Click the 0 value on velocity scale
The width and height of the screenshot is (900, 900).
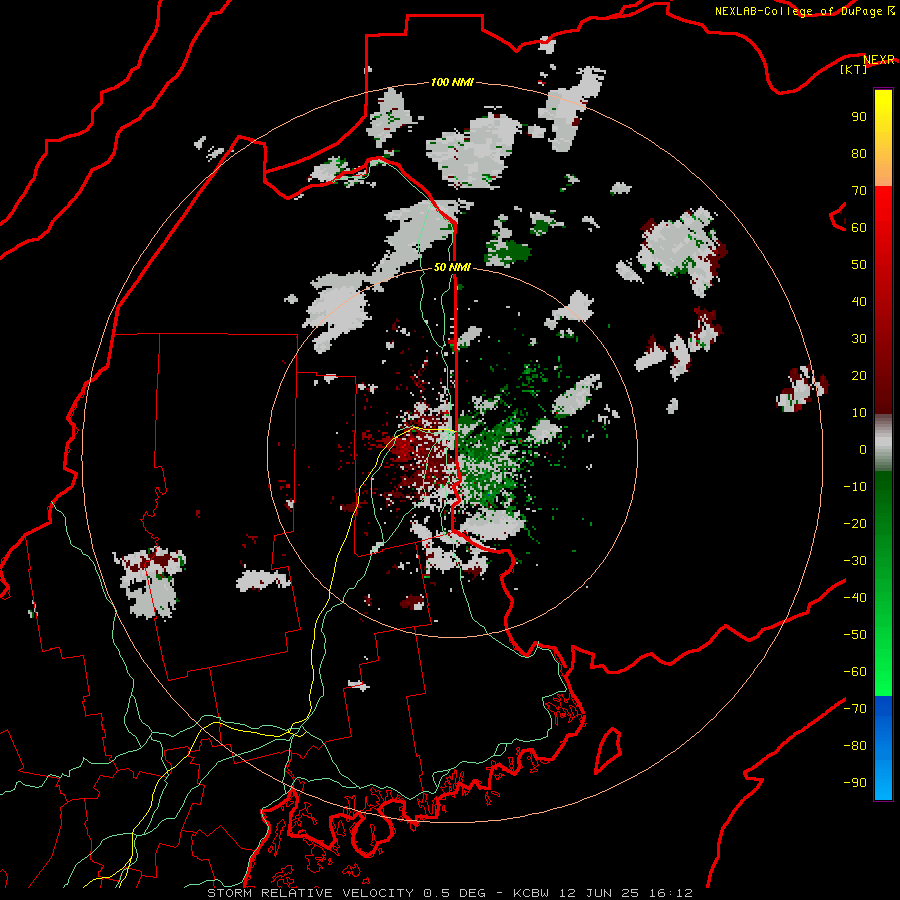tap(863, 449)
